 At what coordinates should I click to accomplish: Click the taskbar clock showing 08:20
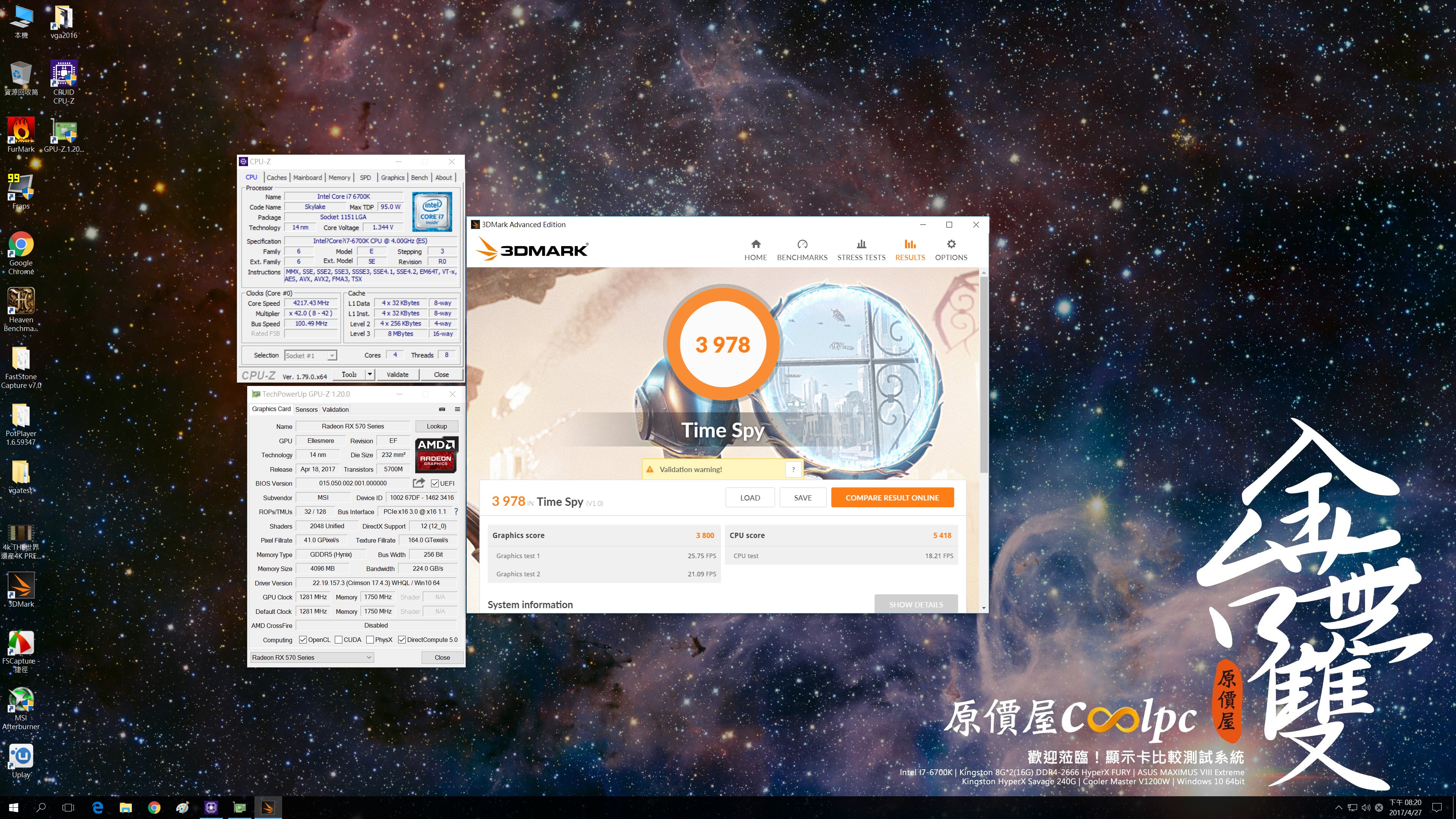[x=1404, y=808]
